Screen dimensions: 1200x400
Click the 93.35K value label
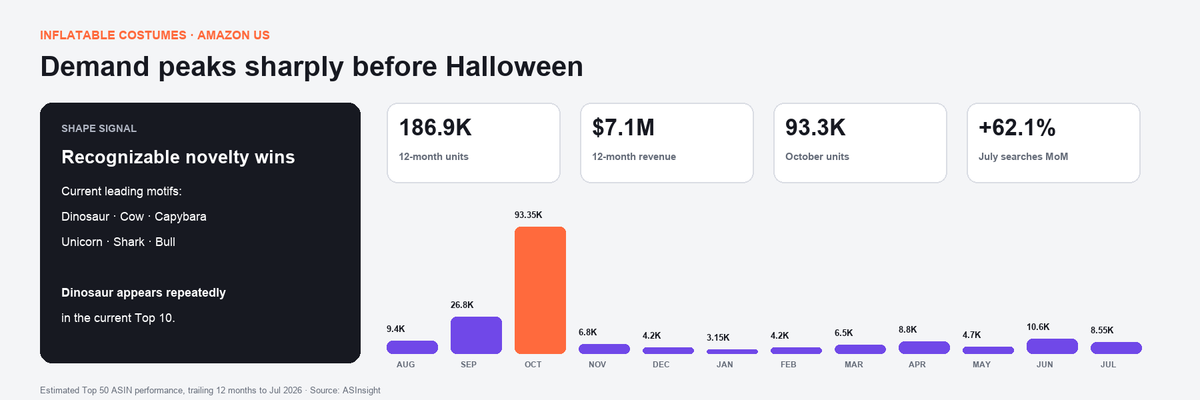pos(531,215)
